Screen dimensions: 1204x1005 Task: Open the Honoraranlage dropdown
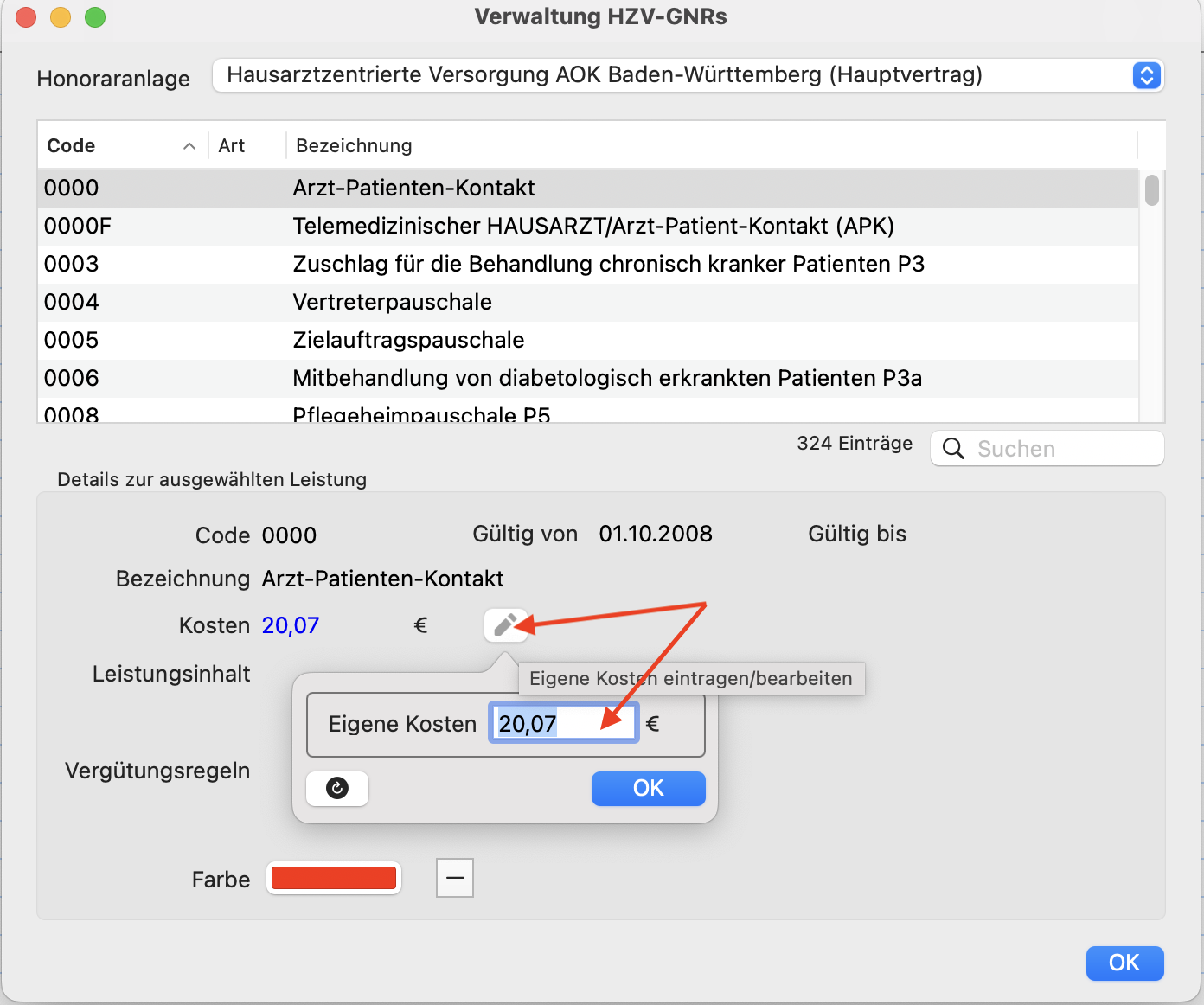click(688, 75)
